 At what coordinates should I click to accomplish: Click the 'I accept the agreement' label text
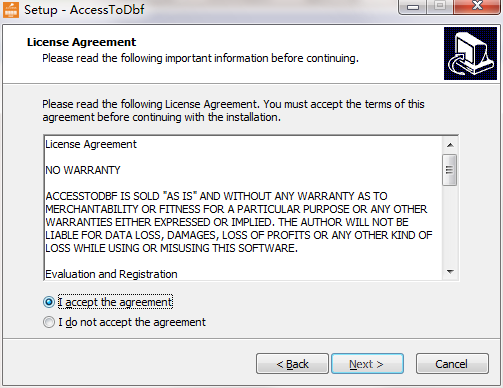pyautogui.click(x=115, y=302)
